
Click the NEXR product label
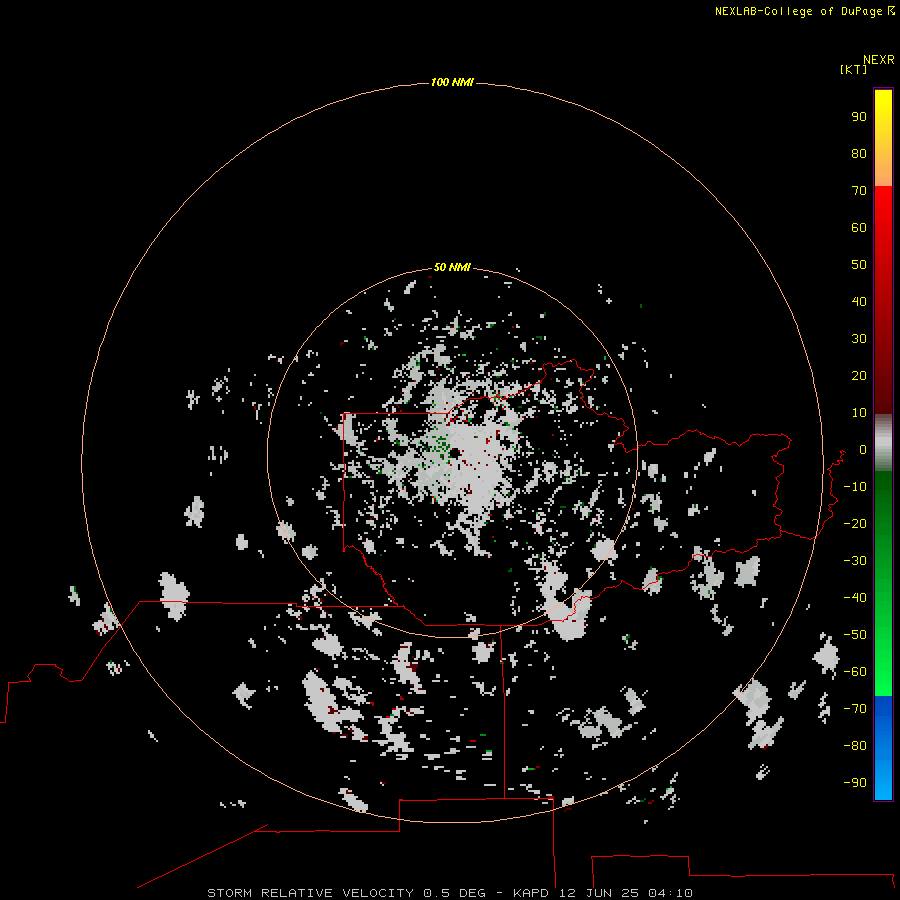tap(878, 60)
